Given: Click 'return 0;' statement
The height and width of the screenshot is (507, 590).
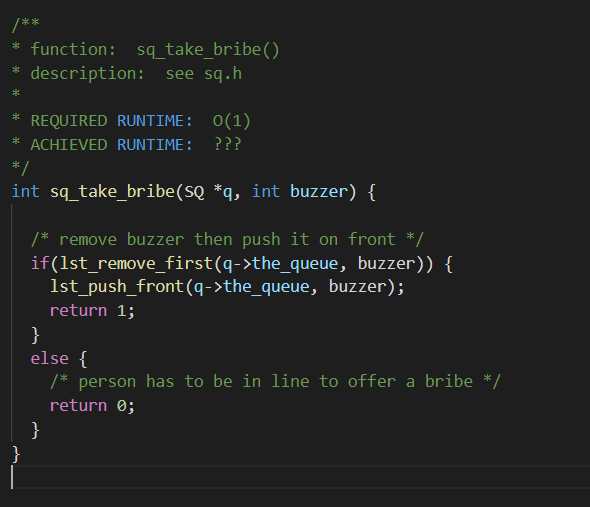Looking at the screenshot, I should coord(92,406).
